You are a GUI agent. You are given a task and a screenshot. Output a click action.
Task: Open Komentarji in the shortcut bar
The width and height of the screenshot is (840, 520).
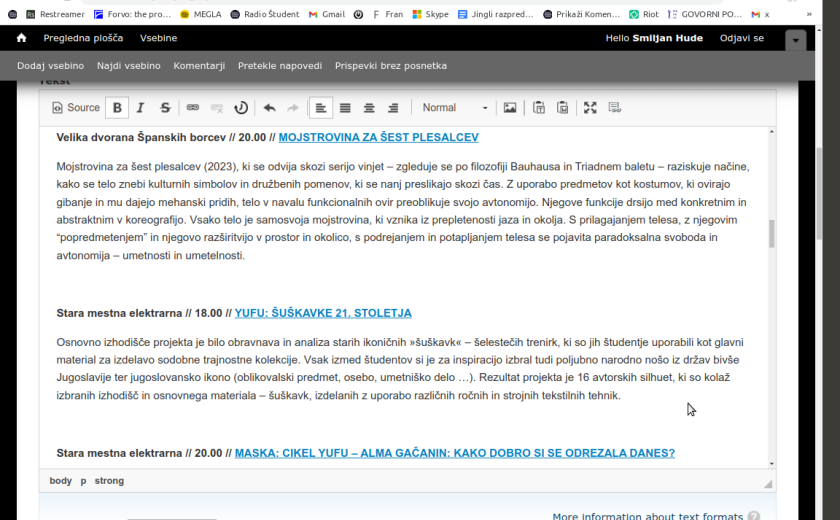tap(199, 66)
